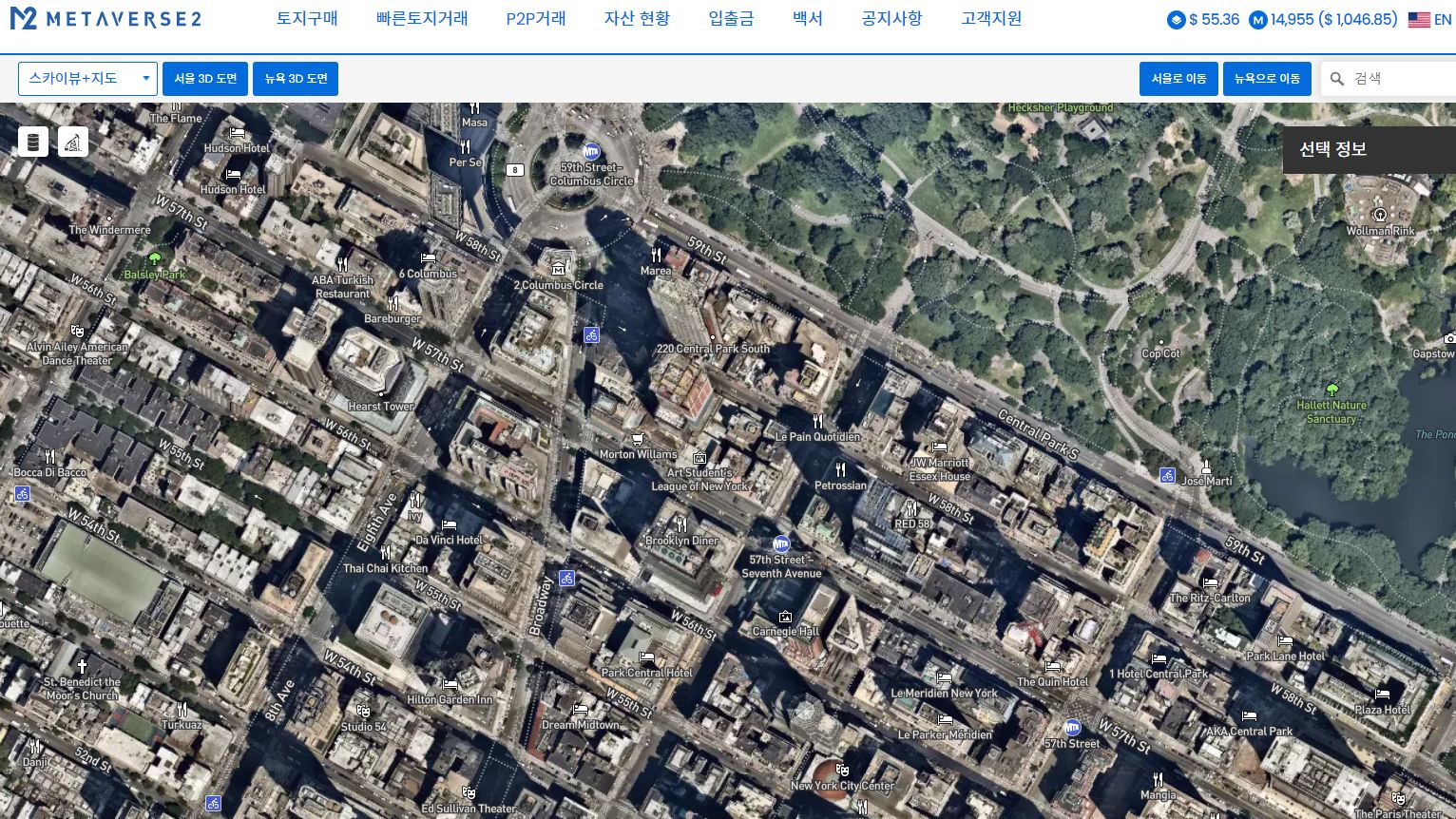Screen dimensions: 1456x819
Task: Click the Thai Chai Kitchen label
Action: click(386, 568)
